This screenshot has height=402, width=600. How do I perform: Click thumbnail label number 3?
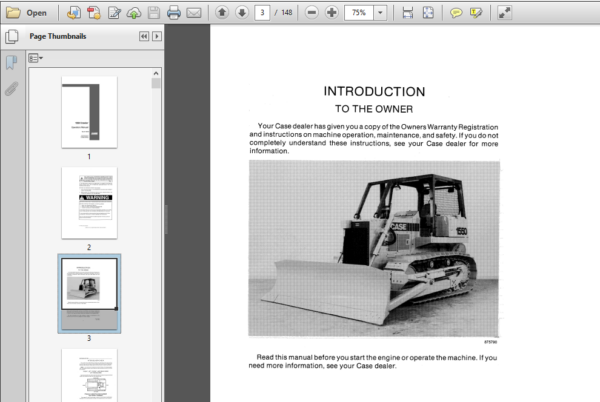pos(89,338)
